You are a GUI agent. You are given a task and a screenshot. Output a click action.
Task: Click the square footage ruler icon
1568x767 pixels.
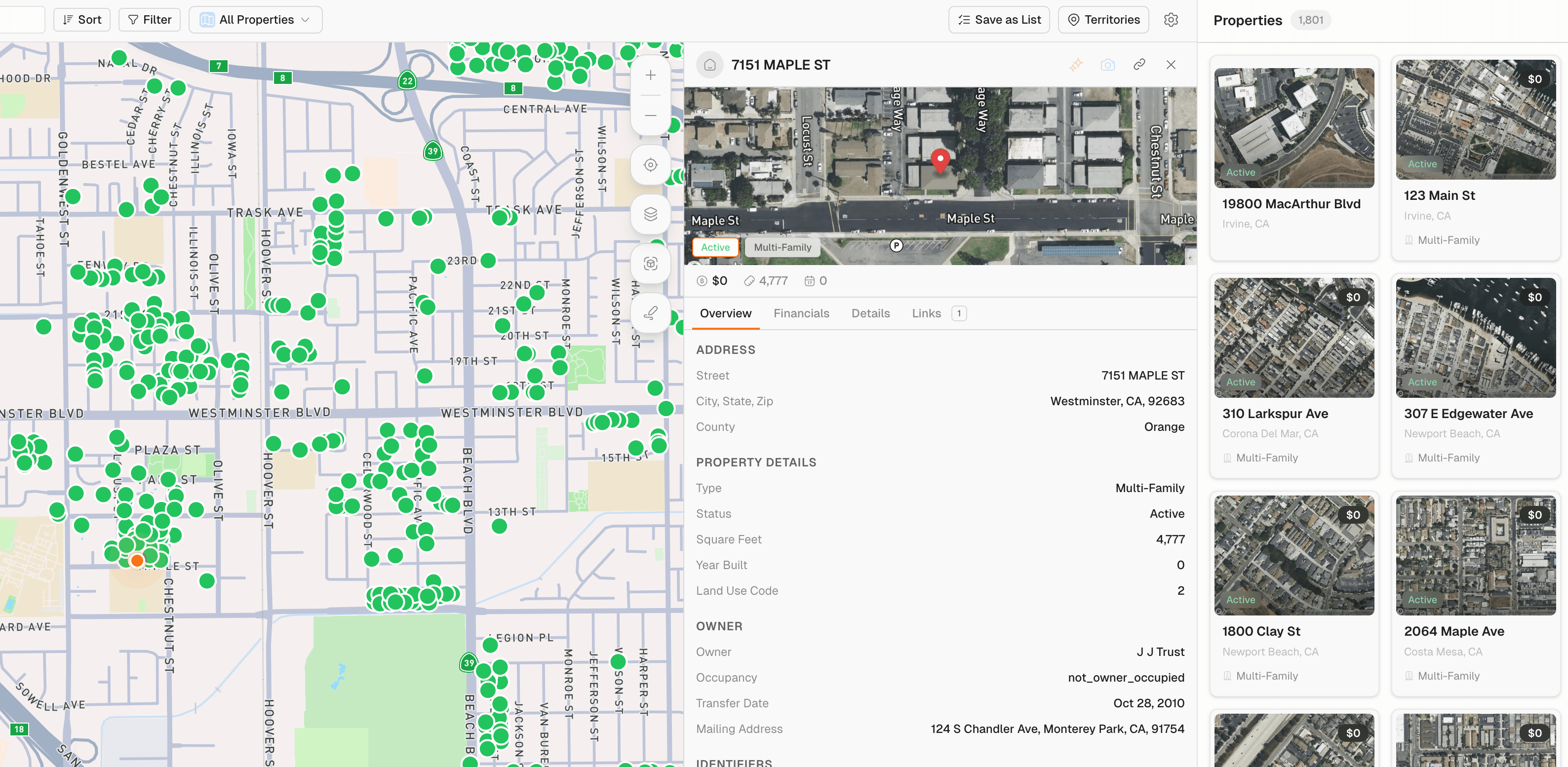pos(748,281)
